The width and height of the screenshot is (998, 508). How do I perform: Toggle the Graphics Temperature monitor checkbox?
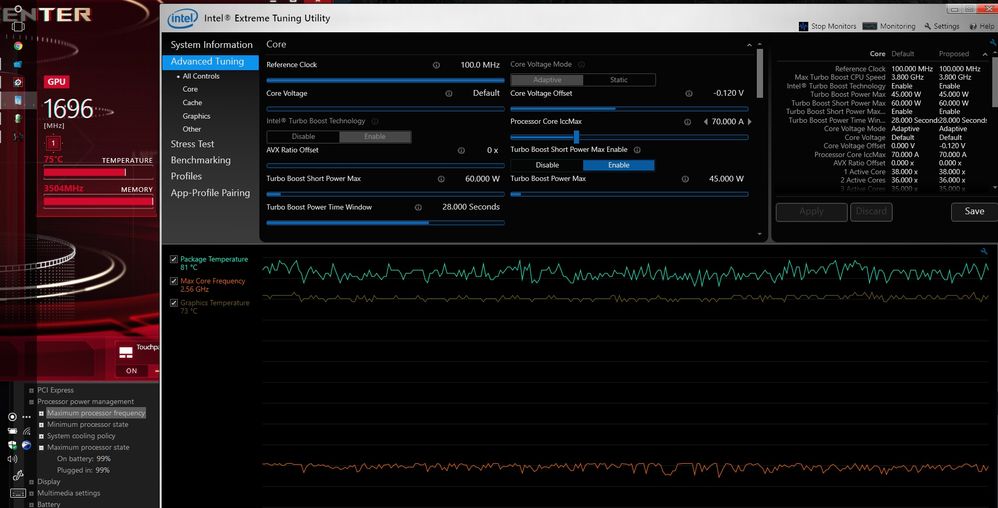point(174,303)
